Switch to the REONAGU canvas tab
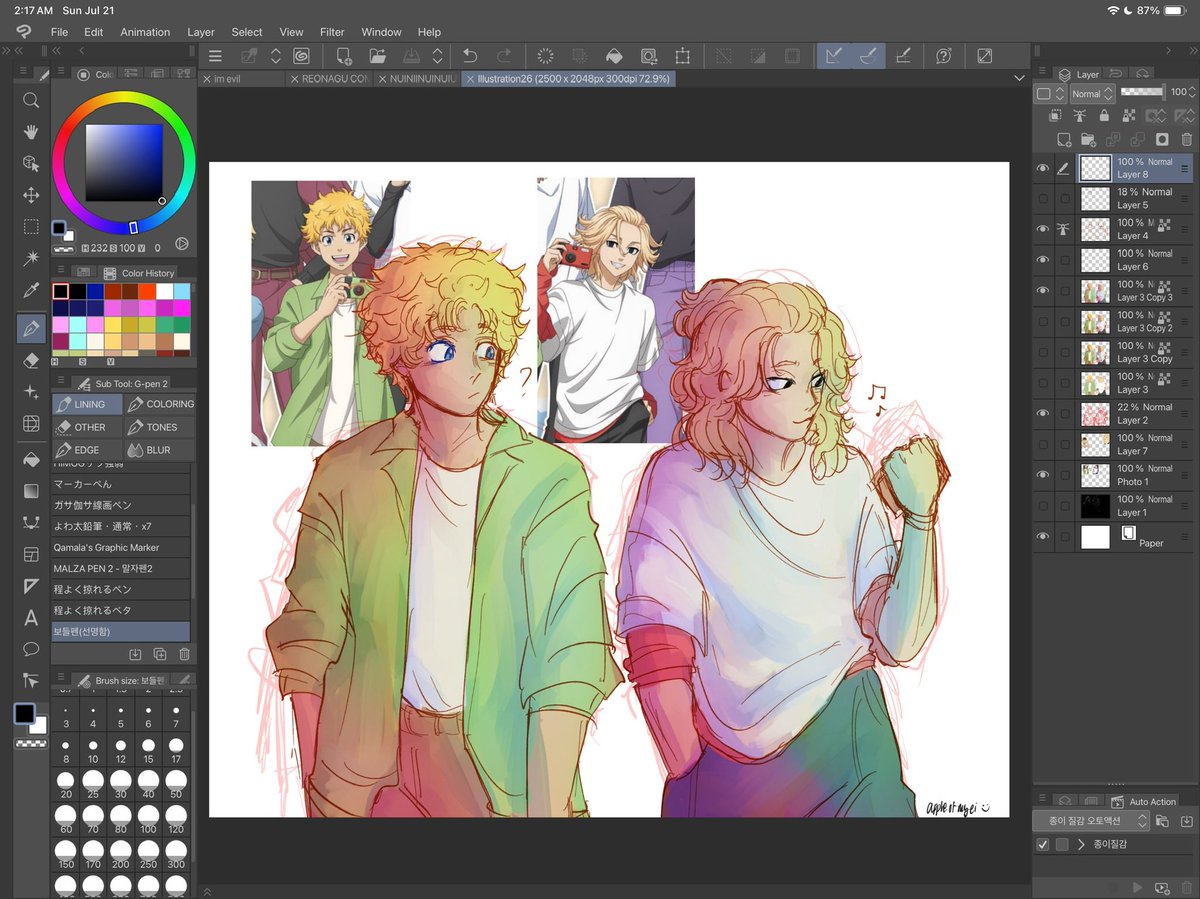Viewport: 1200px width, 899px height. [329, 78]
